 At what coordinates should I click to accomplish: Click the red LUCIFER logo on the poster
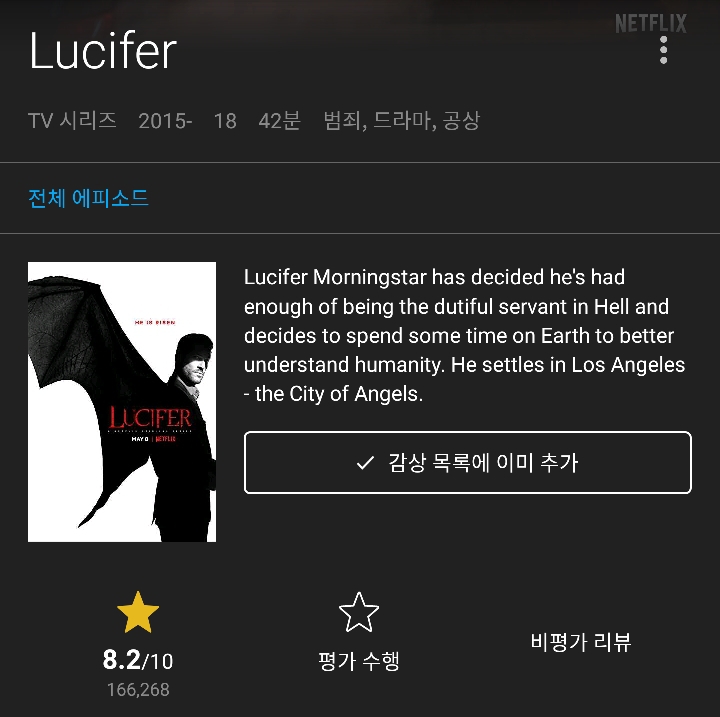(x=150, y=418)
